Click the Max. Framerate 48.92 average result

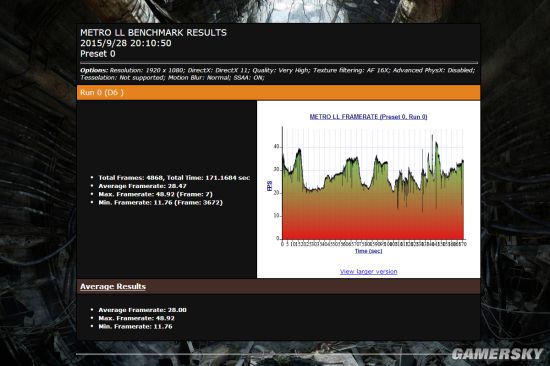(x=136, y=318)
